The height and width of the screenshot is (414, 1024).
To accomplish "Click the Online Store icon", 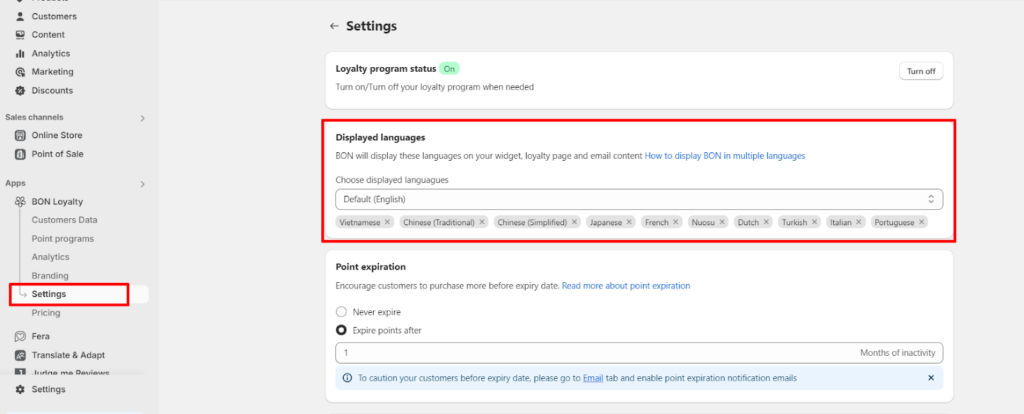I will 20,135.
